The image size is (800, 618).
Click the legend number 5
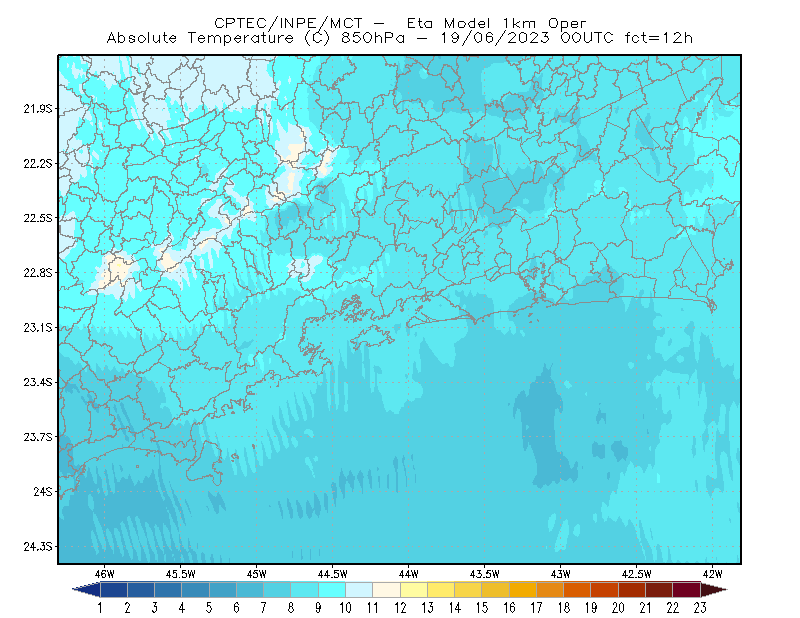click(209, 608)
